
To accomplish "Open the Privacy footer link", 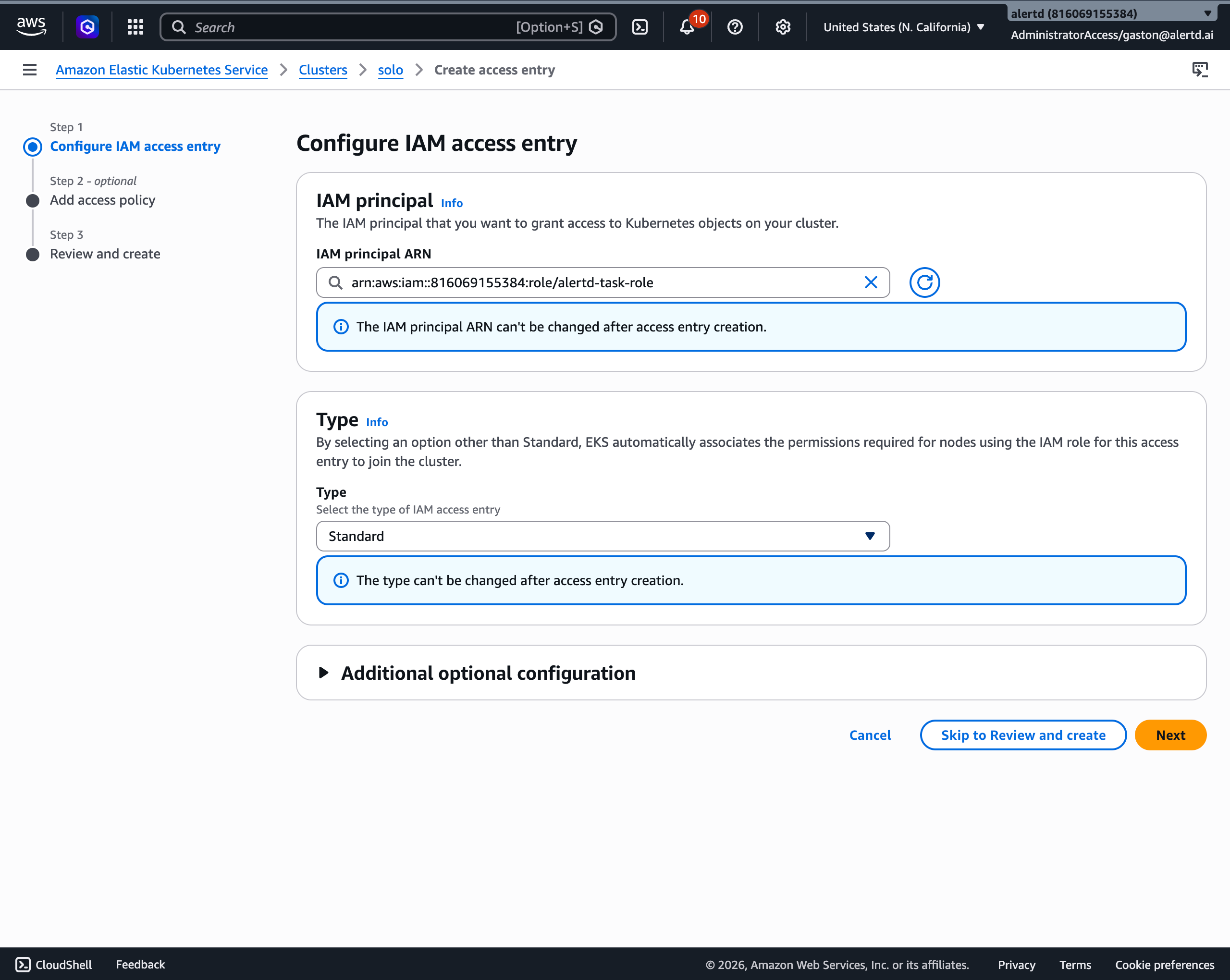I will tap(1016, 965).
